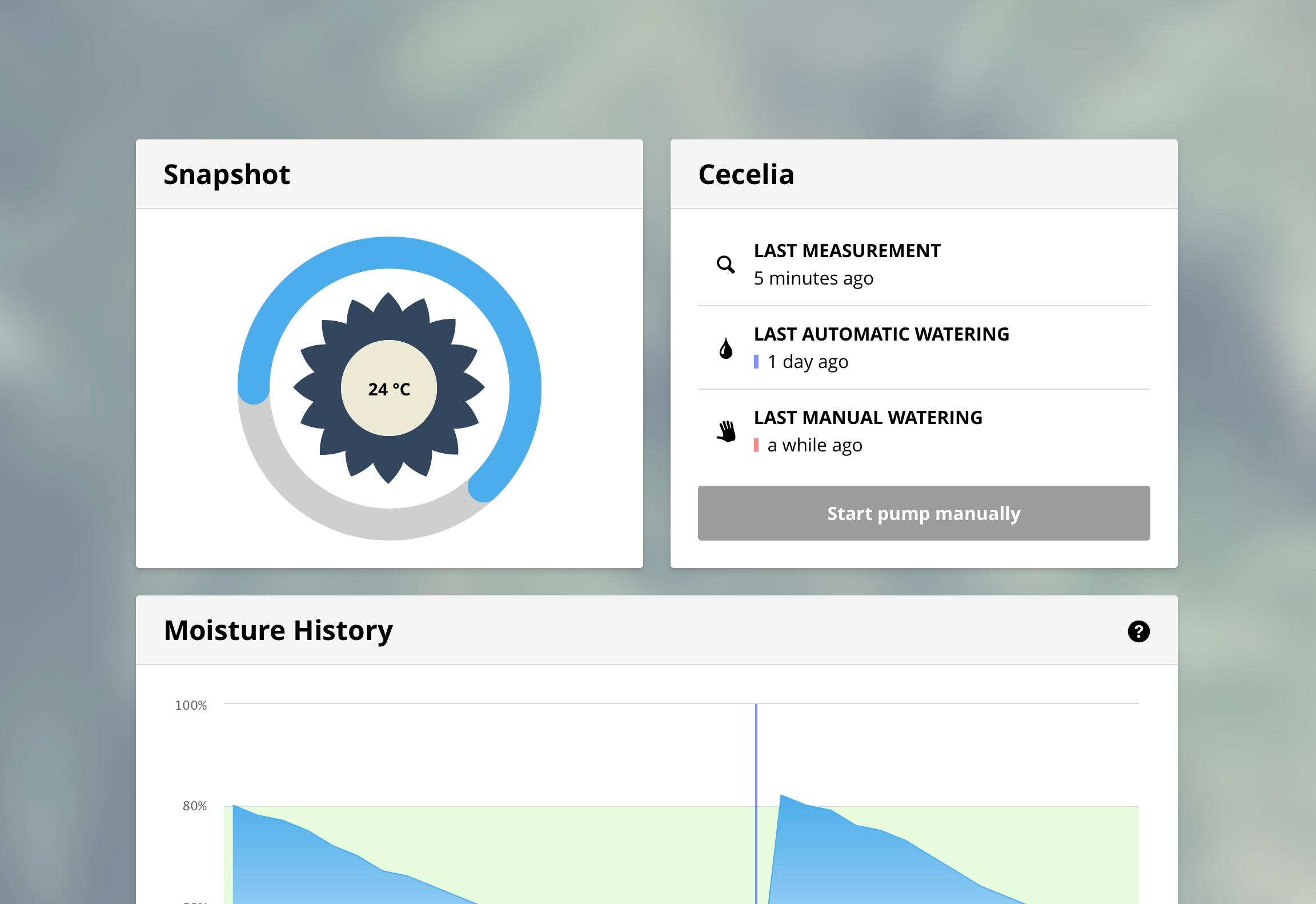The width and height of the screenshot is (1316, 904).
Task: Click the Start pump manually button
Action: (x=924, y=513)
